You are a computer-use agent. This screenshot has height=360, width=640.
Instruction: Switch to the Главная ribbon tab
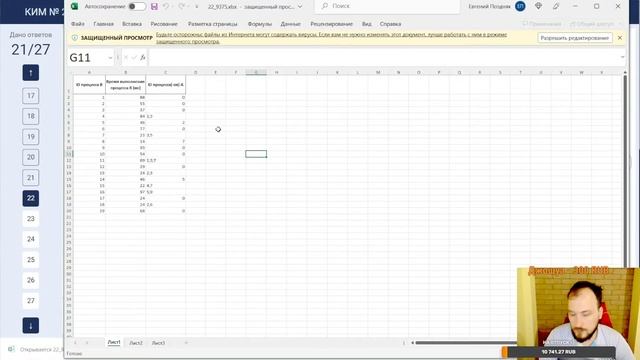pos(103,24)
